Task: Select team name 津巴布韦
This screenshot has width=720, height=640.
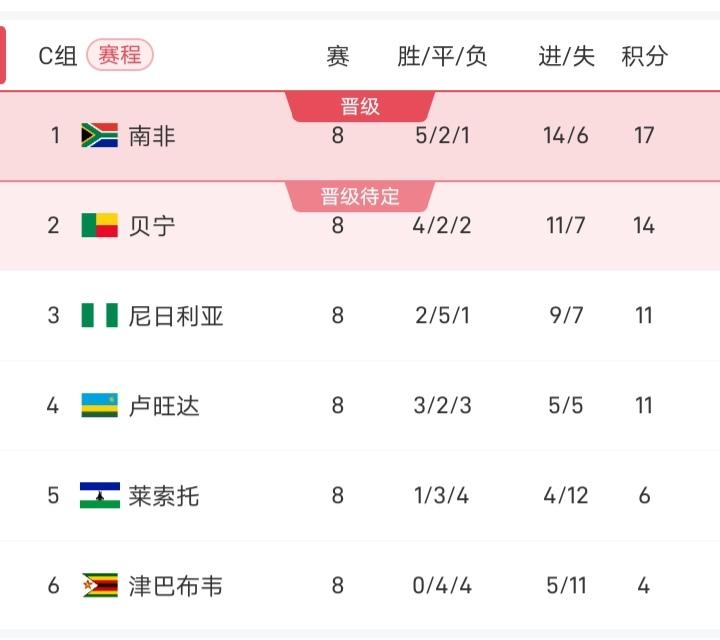Action: (x=176, y=586)
